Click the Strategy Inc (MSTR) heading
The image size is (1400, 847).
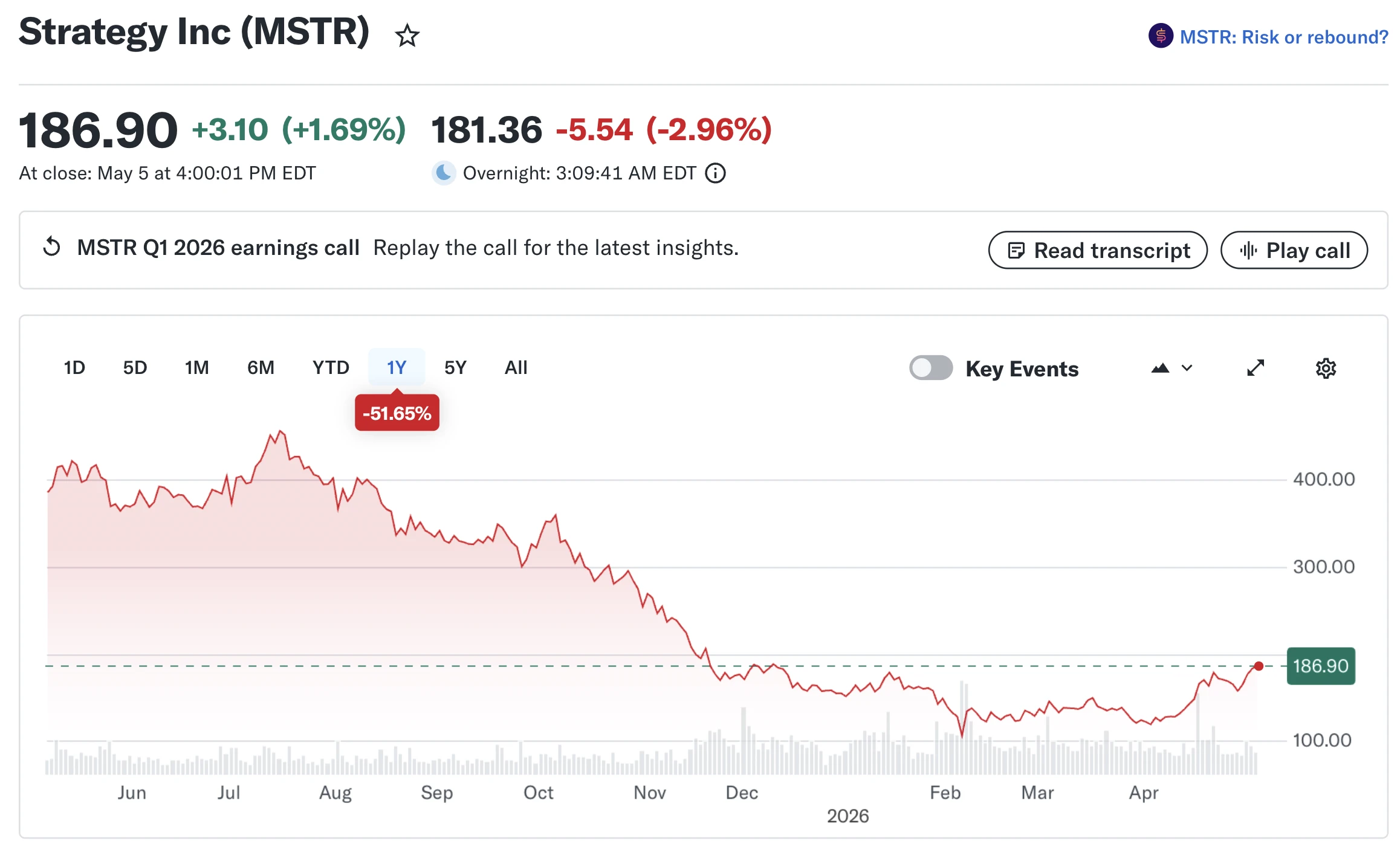(x=194, y=31)
